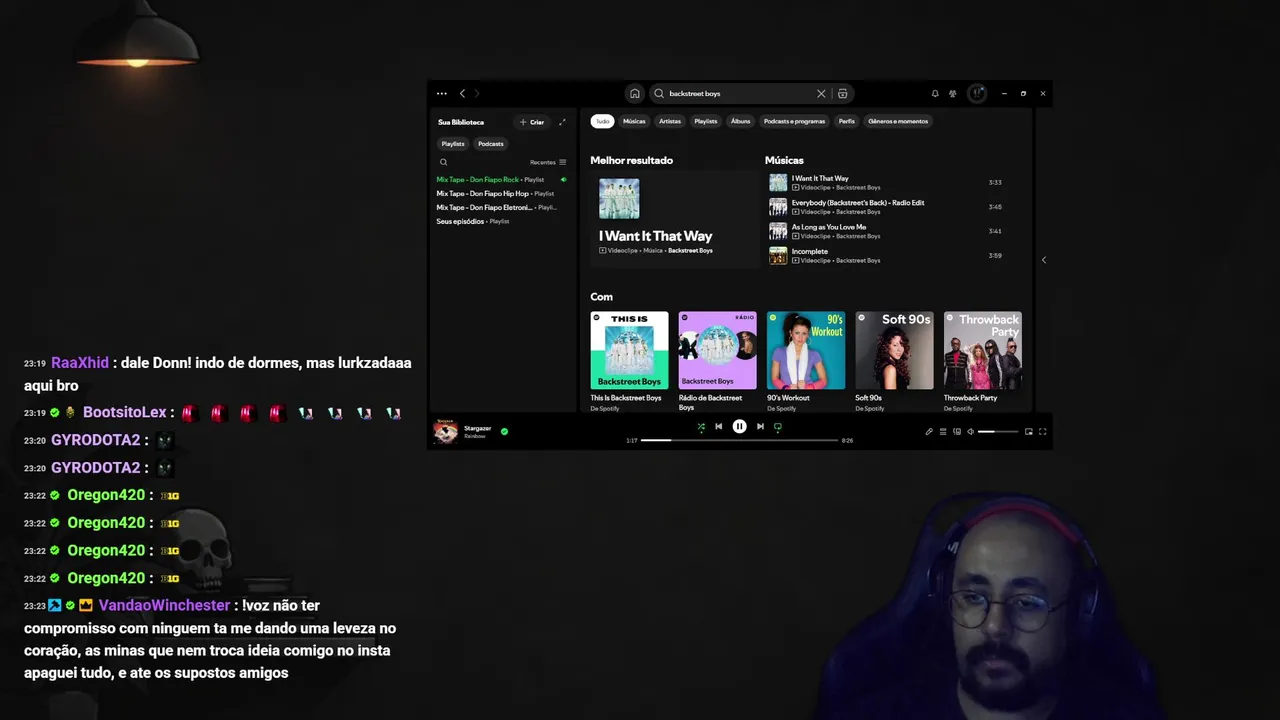The height and width of the screenshot is (720, 1280).
Task: Open the playback queue icon
Action: pyautogui.click(x=943, y=432)
